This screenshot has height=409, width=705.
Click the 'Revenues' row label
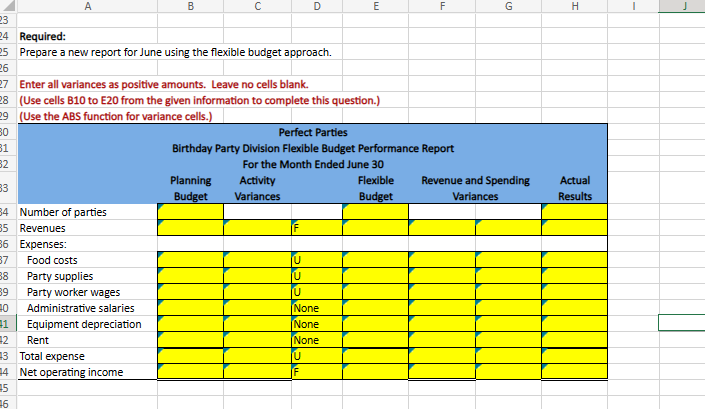[x=42, y=228]
